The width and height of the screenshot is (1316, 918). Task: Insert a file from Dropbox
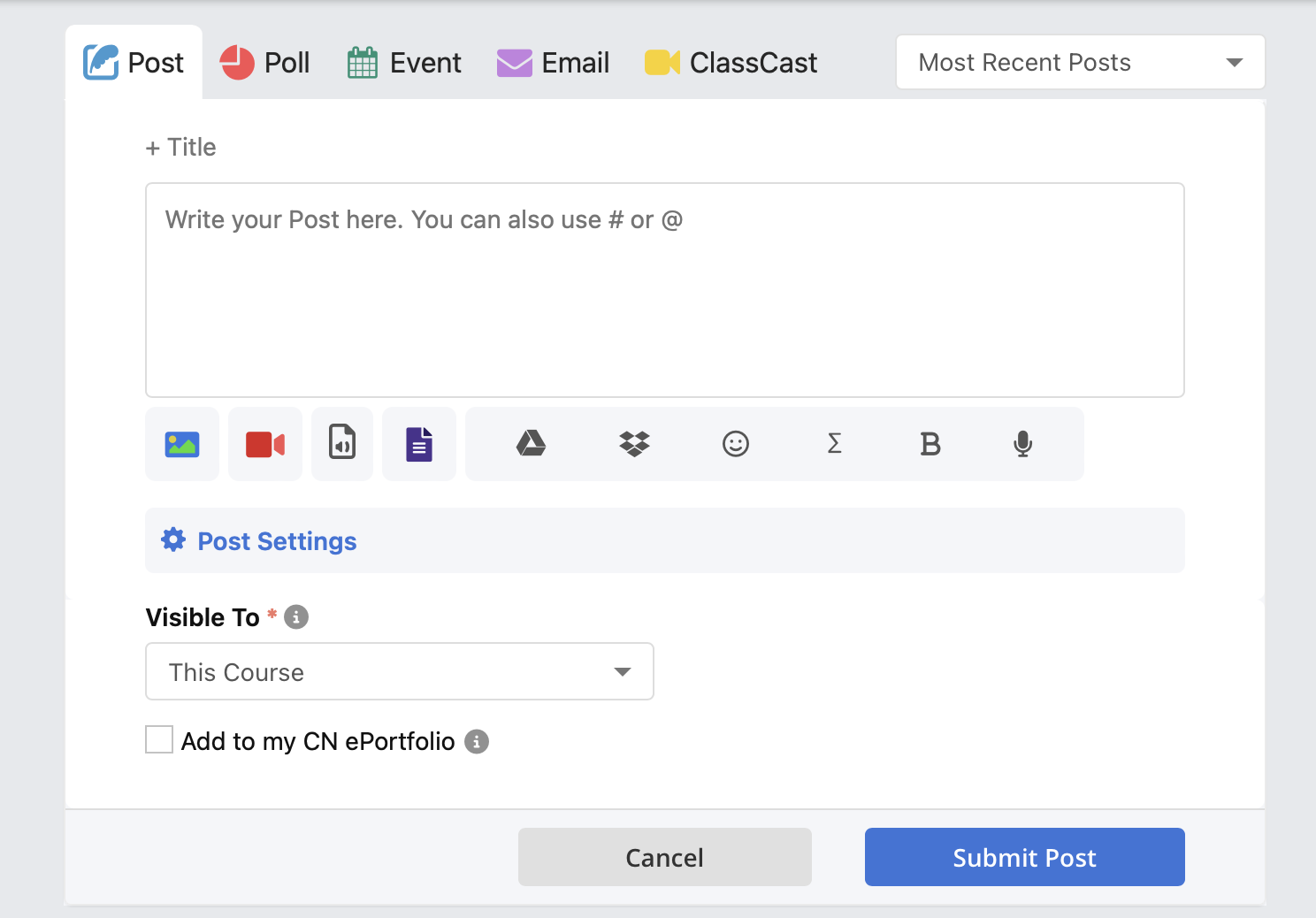point(634,443)
